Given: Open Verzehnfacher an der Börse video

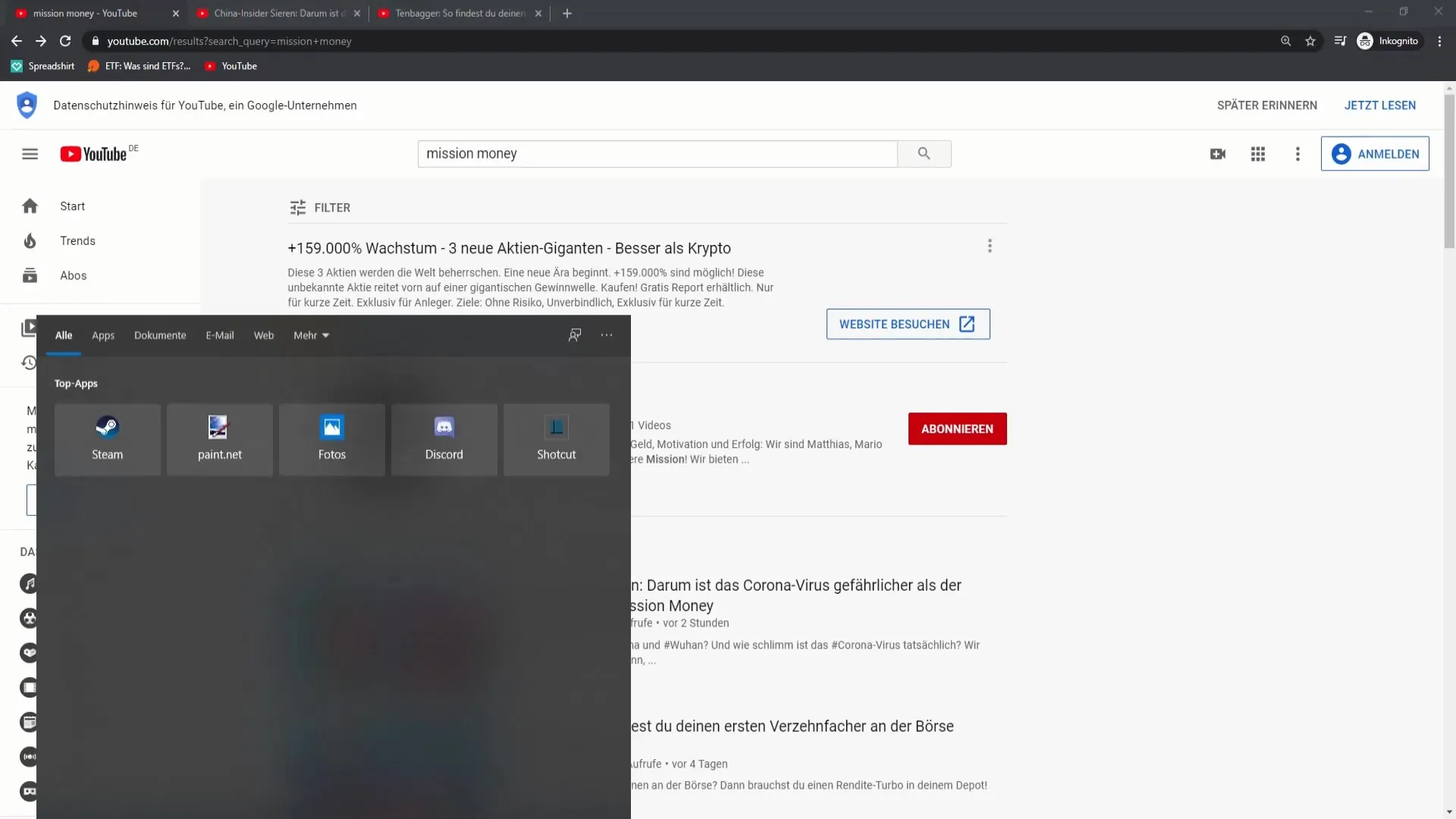Looking at the screenshot, I should (792, 726).
